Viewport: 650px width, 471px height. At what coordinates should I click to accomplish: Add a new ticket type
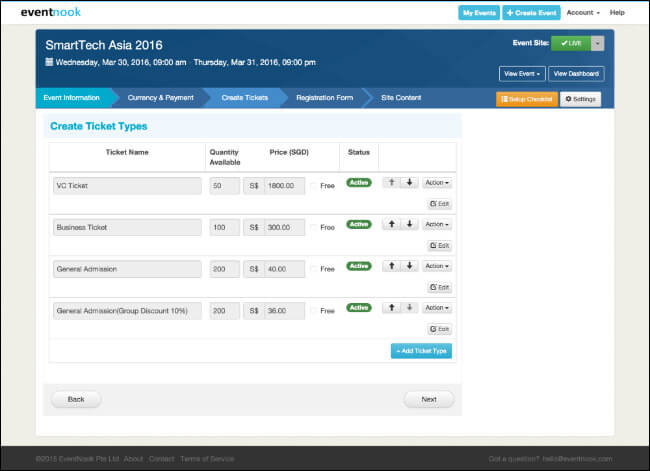[421, 351]
